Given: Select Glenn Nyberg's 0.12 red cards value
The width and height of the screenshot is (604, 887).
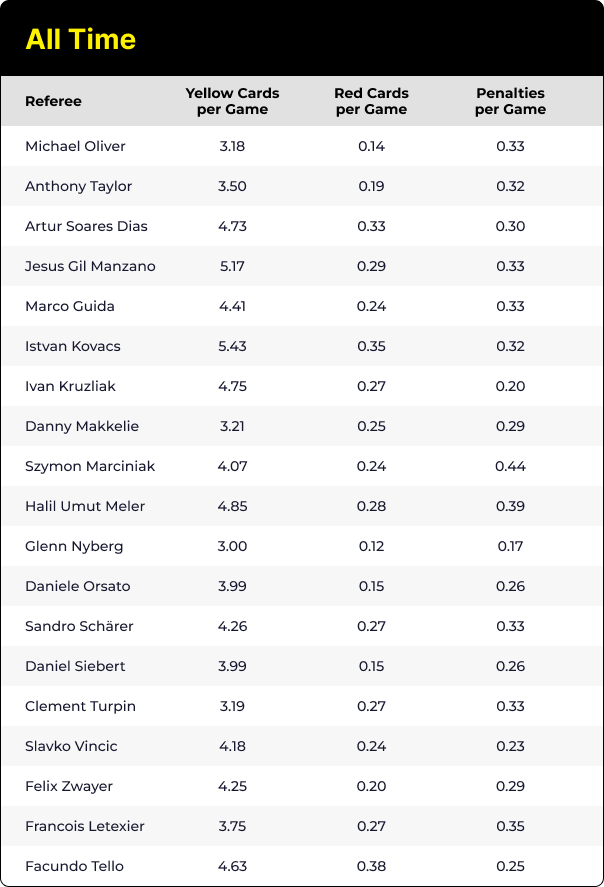Looking at the screenshot, I should point(372,546).
